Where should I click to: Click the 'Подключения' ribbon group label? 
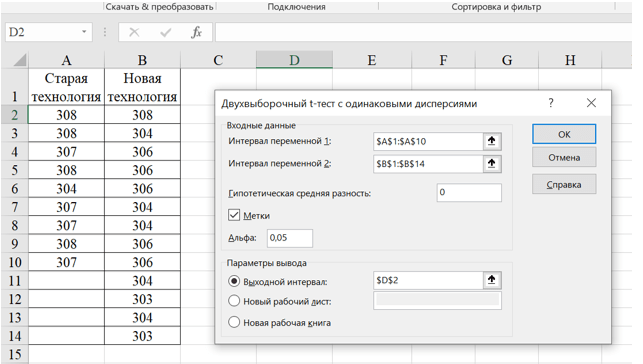tap(296, 7)
